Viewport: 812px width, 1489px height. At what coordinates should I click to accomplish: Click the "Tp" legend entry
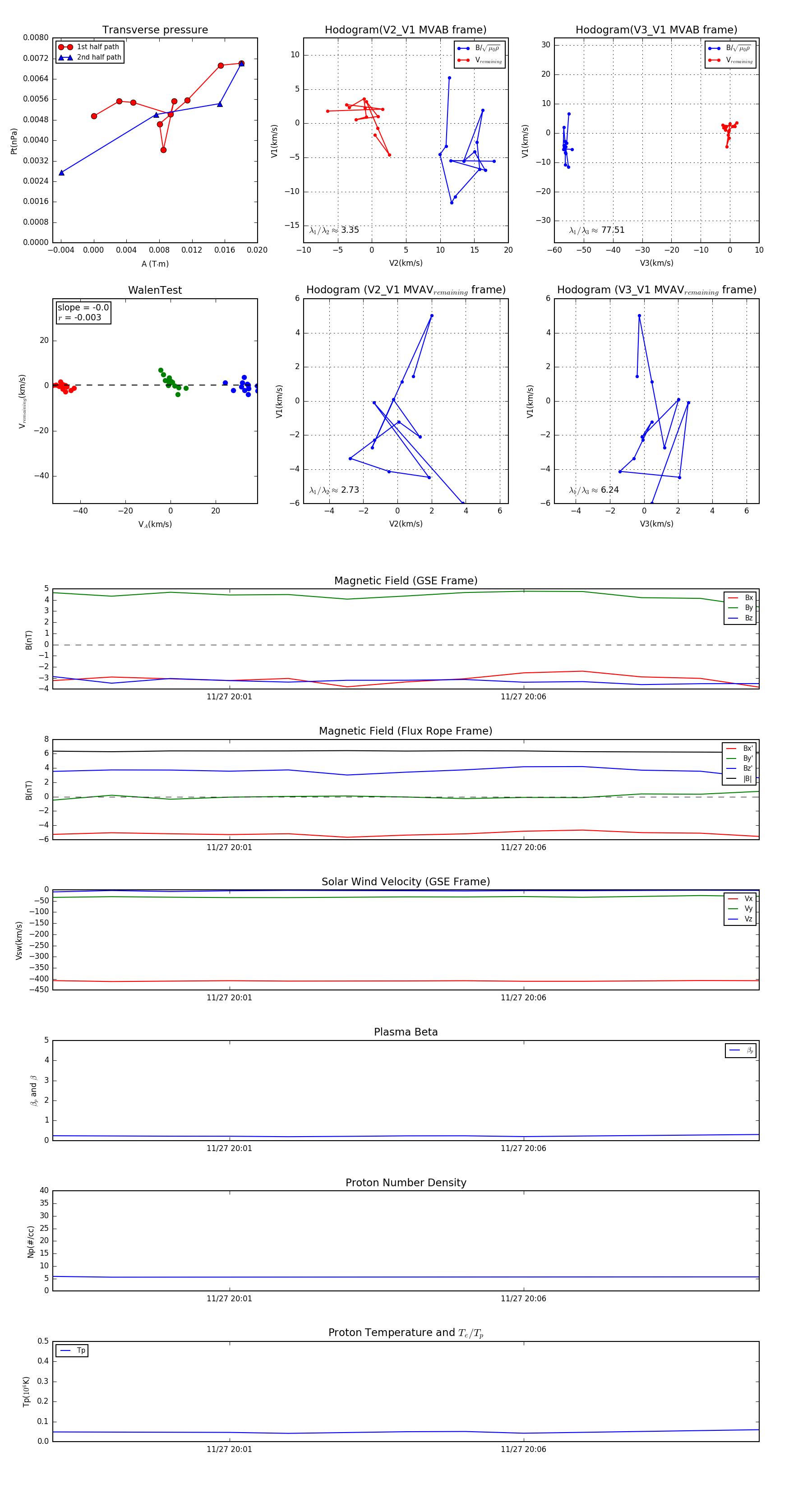pyautogui.click(x=72, y=1350)
